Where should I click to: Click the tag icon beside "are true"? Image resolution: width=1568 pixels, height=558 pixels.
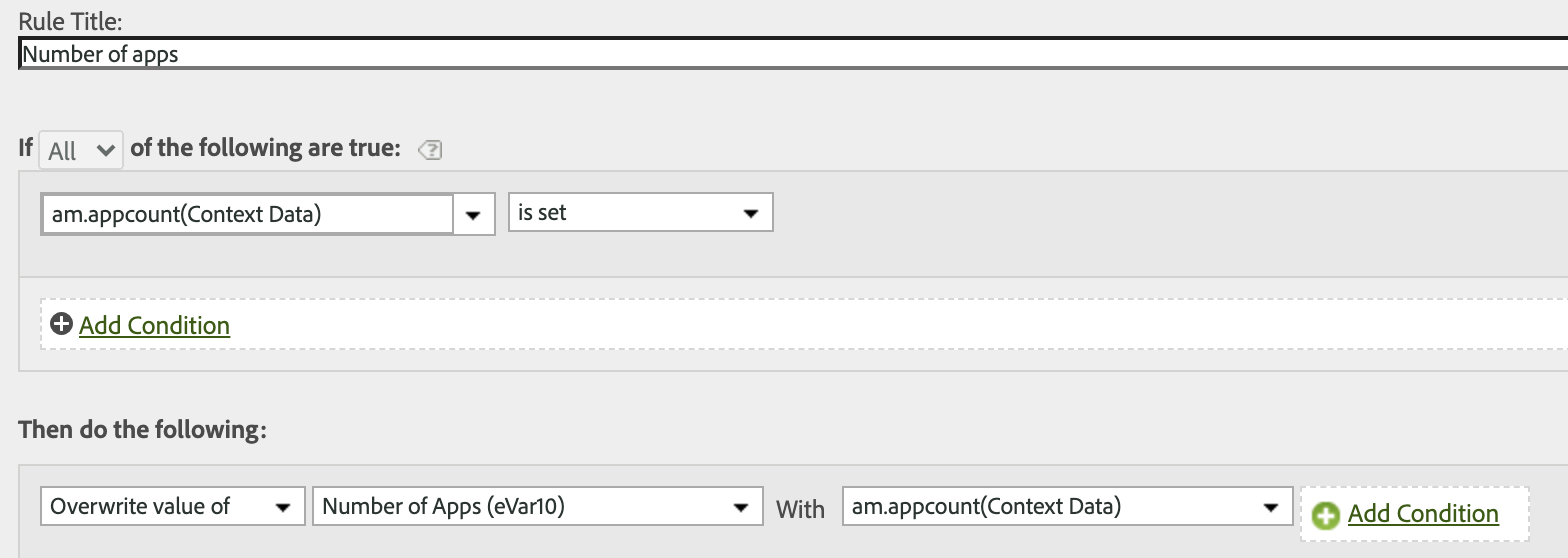coord(430,150)
